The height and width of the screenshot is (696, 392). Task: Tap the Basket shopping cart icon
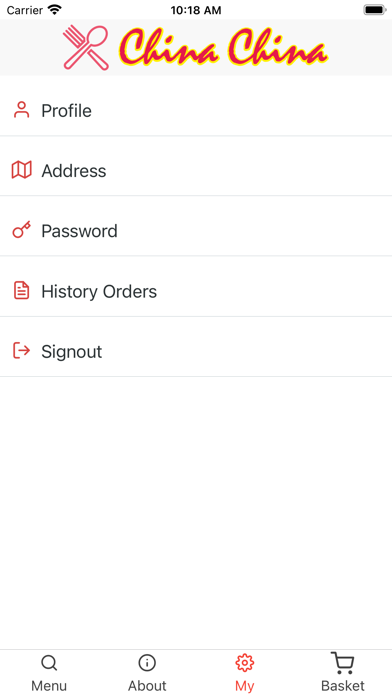pos(343,663)
